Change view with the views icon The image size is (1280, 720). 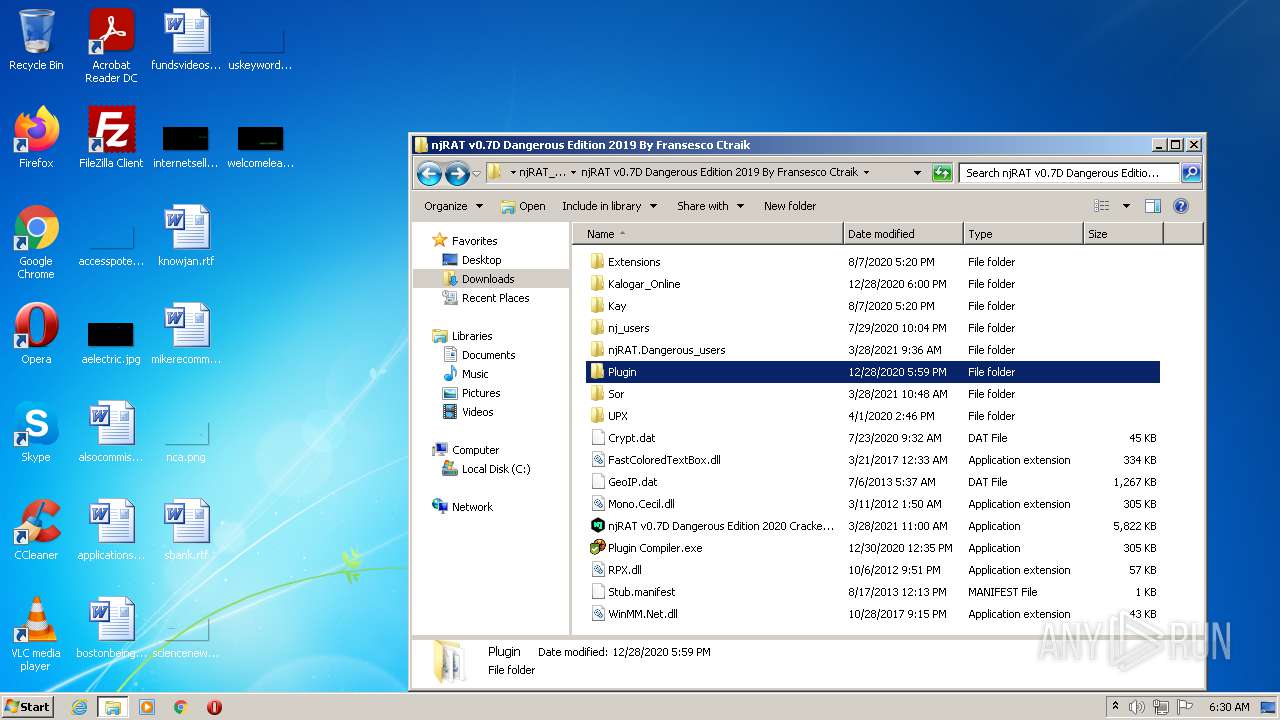[1102, 206]
